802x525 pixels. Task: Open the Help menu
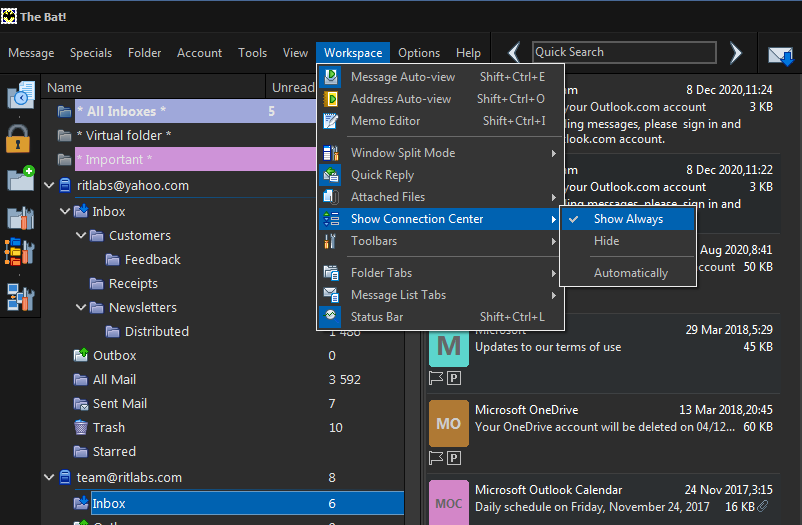tap(468, 53)
